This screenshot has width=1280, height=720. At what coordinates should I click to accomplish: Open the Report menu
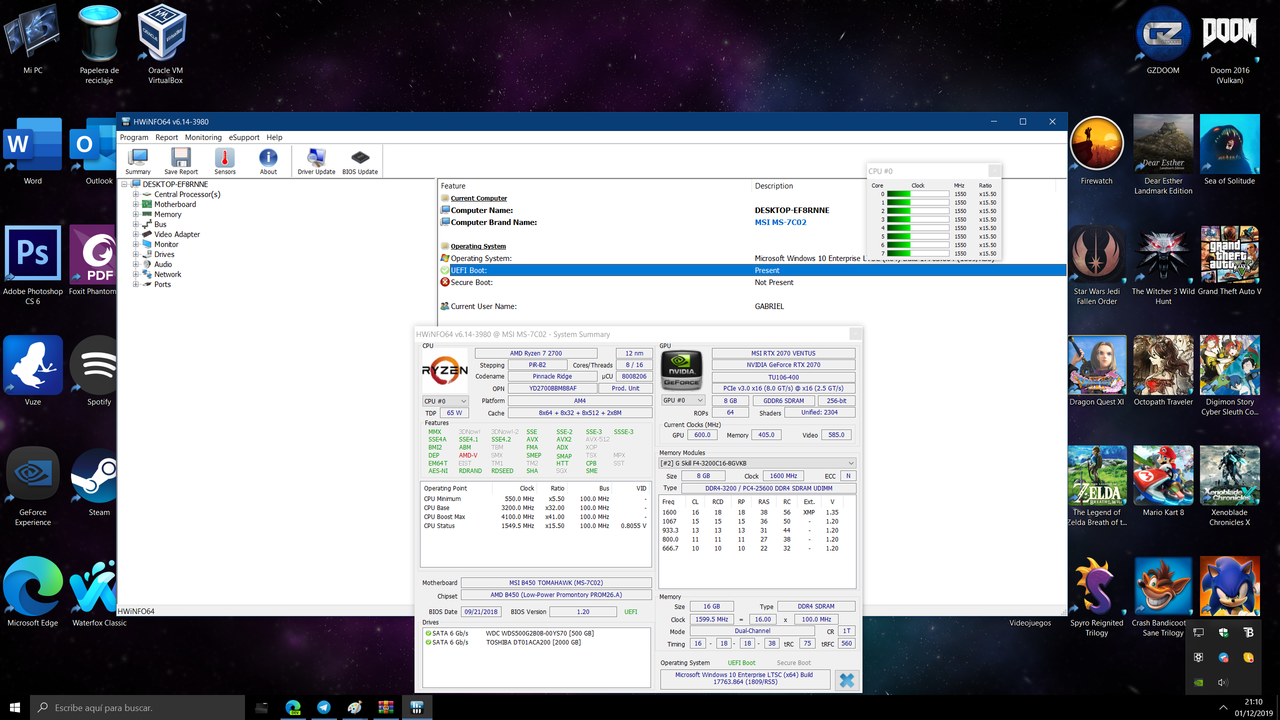tap(166, 137)
